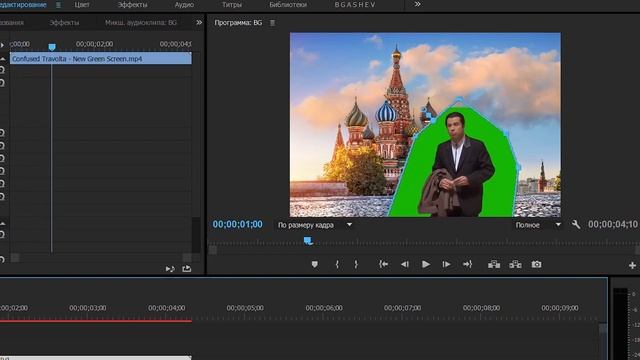
Task: Click the export icon in Effect Controls panel
Action: click(x=187, y=269)
